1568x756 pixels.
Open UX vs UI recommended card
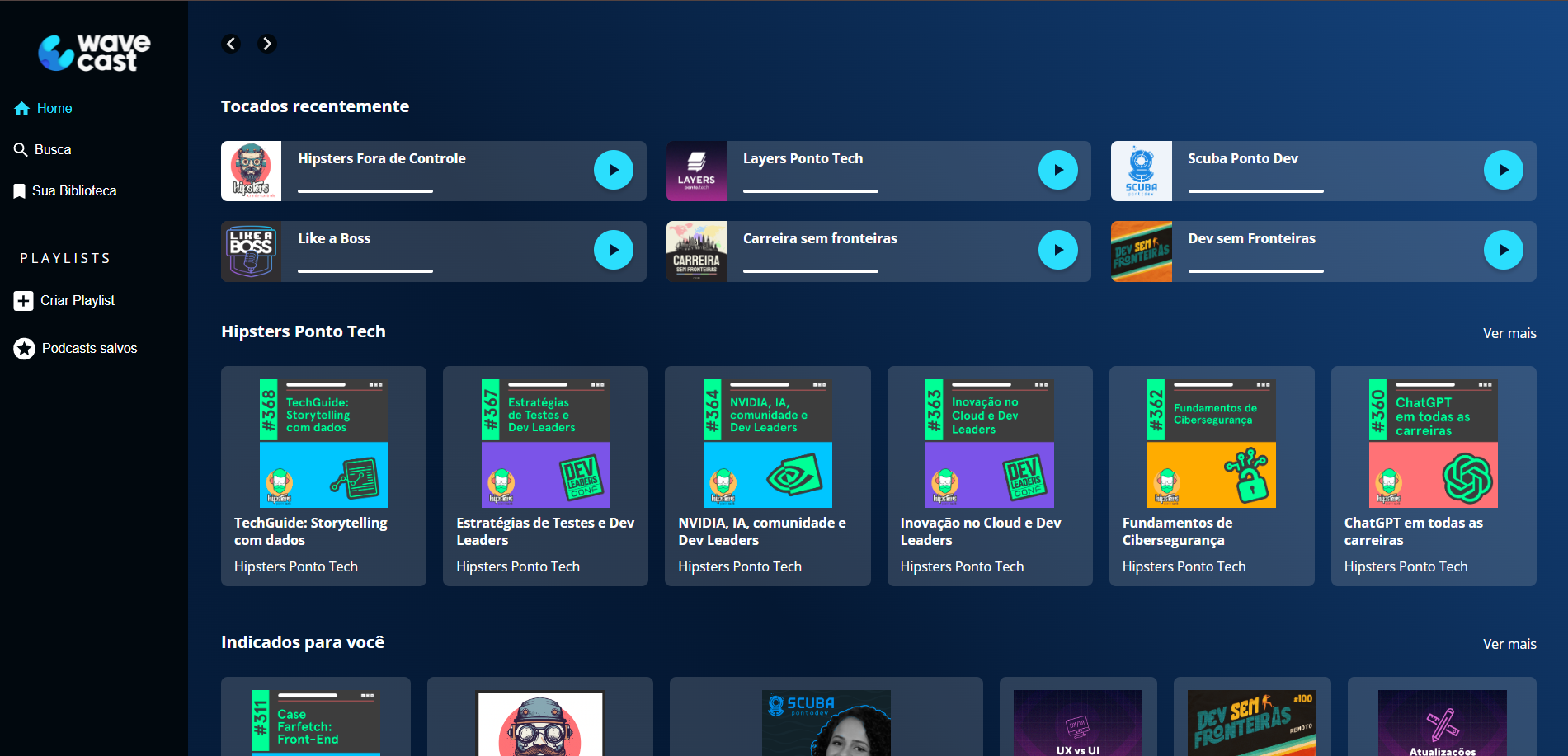[x=1078, y=717]
